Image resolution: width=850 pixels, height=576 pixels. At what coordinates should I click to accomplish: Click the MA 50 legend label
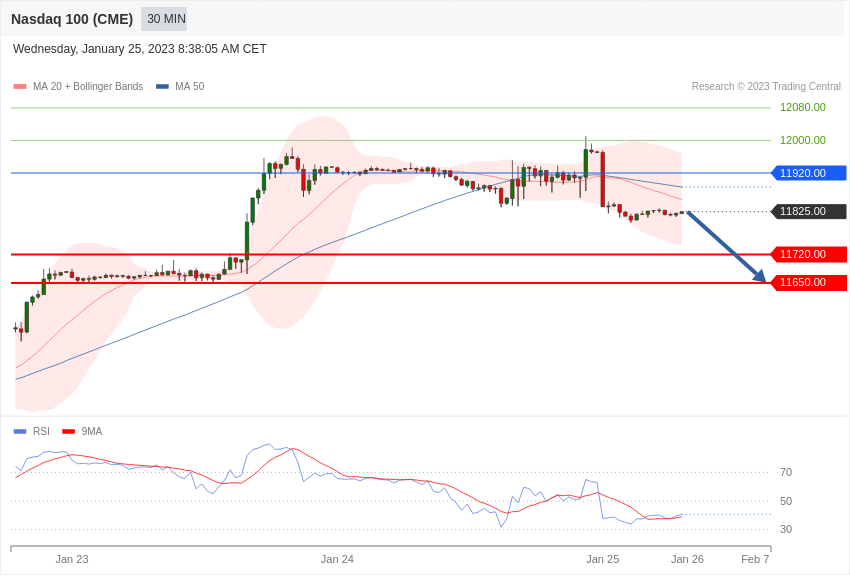190,86
